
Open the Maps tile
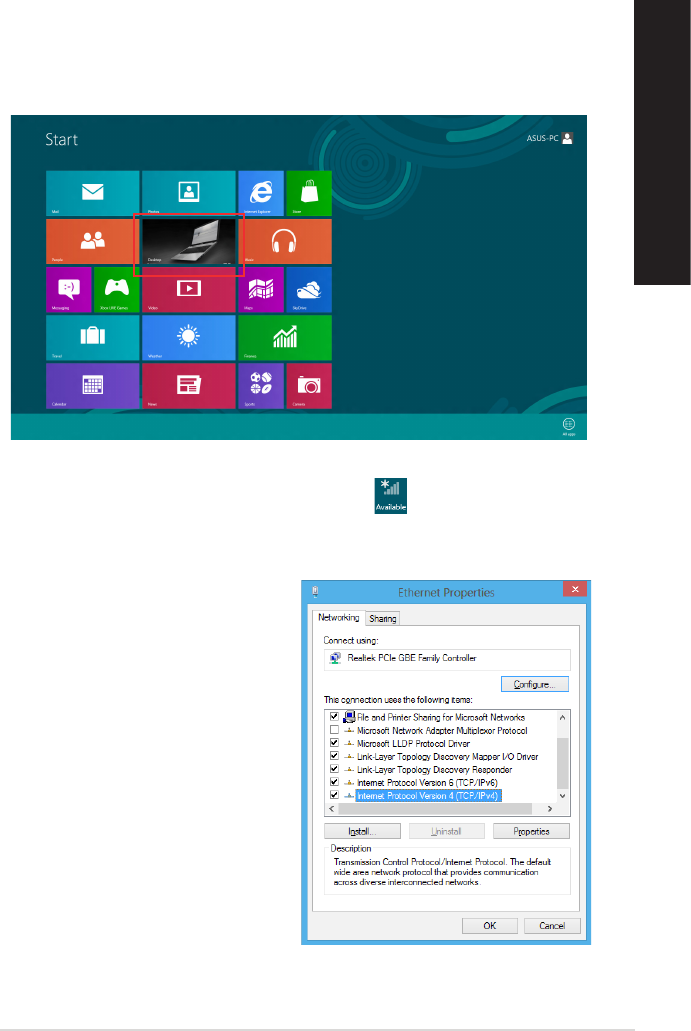coord(261,289)
